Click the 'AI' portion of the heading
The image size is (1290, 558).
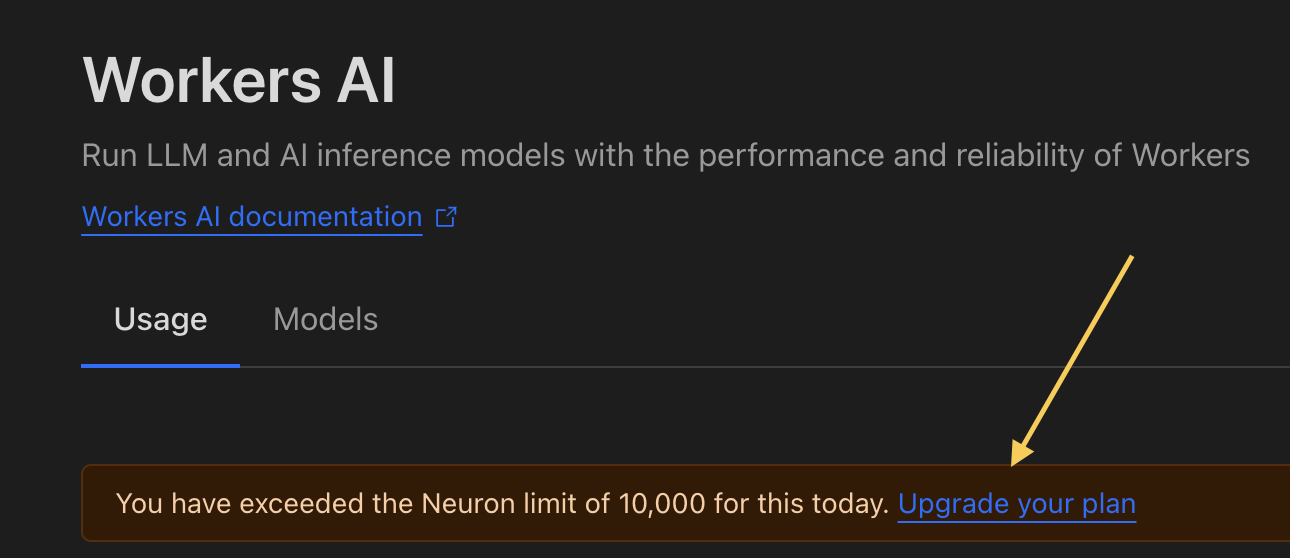[365, 80]
